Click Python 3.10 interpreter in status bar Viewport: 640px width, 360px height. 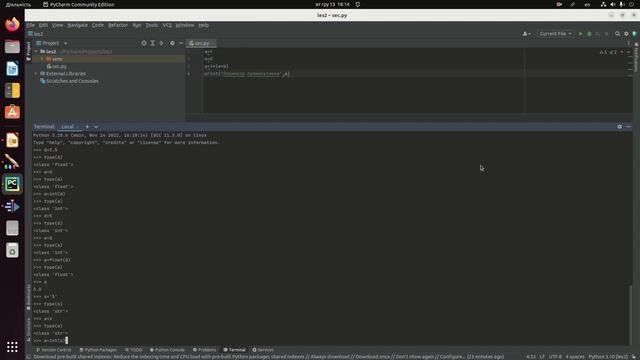pos(608,357)
